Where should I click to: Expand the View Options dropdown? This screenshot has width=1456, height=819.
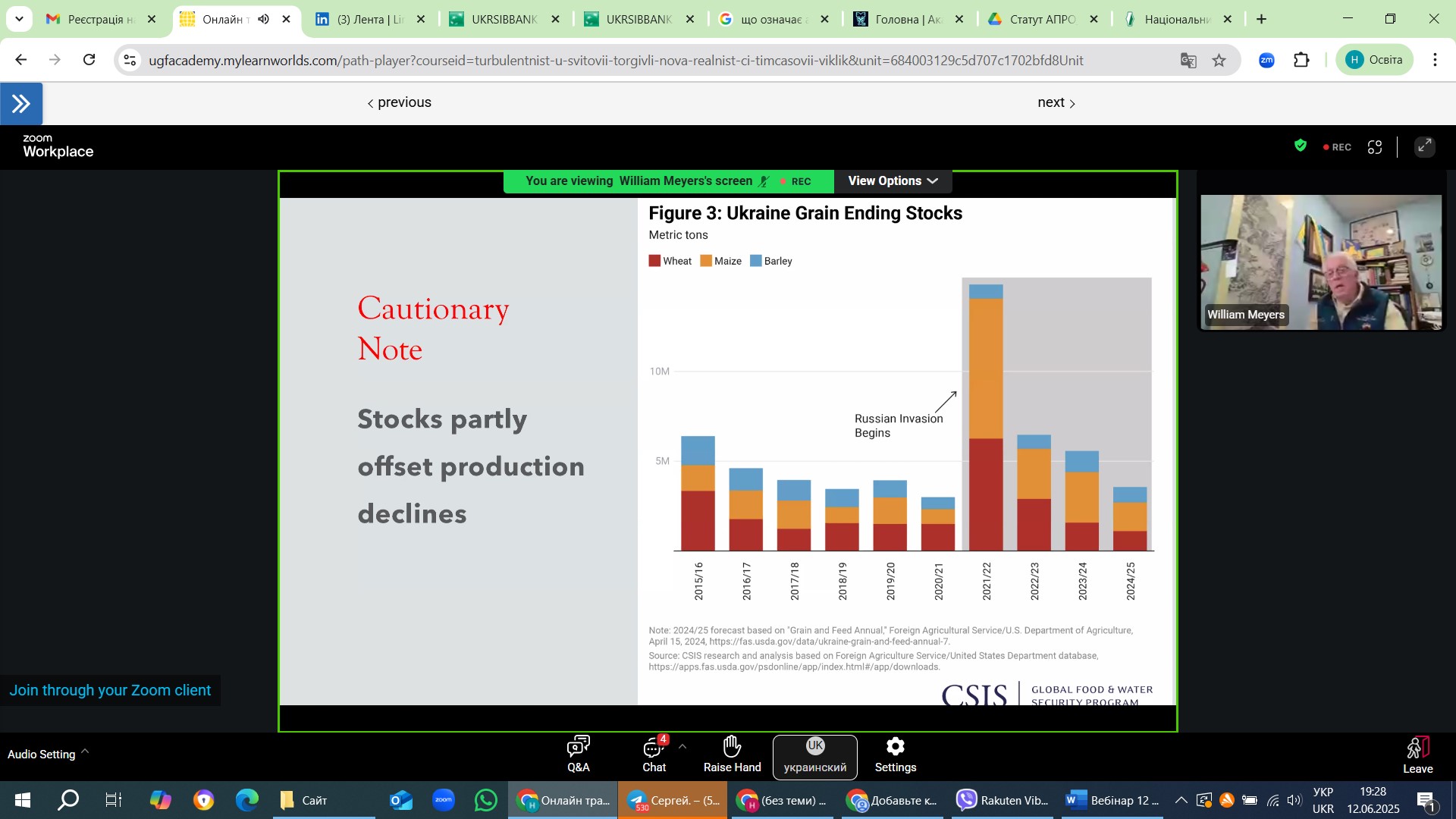(x=893, y=181)
